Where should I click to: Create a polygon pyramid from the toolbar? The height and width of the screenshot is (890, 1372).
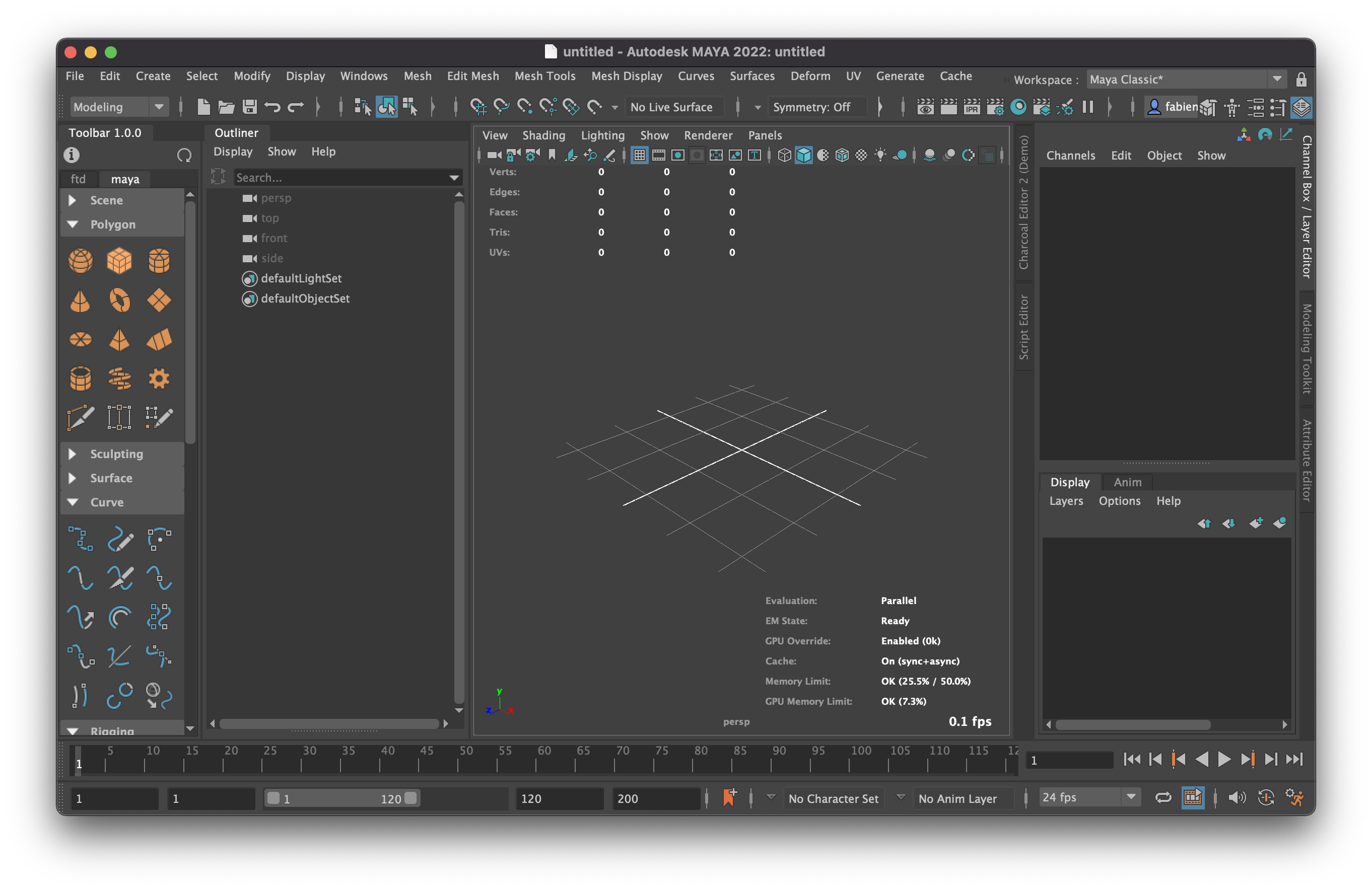119,339
